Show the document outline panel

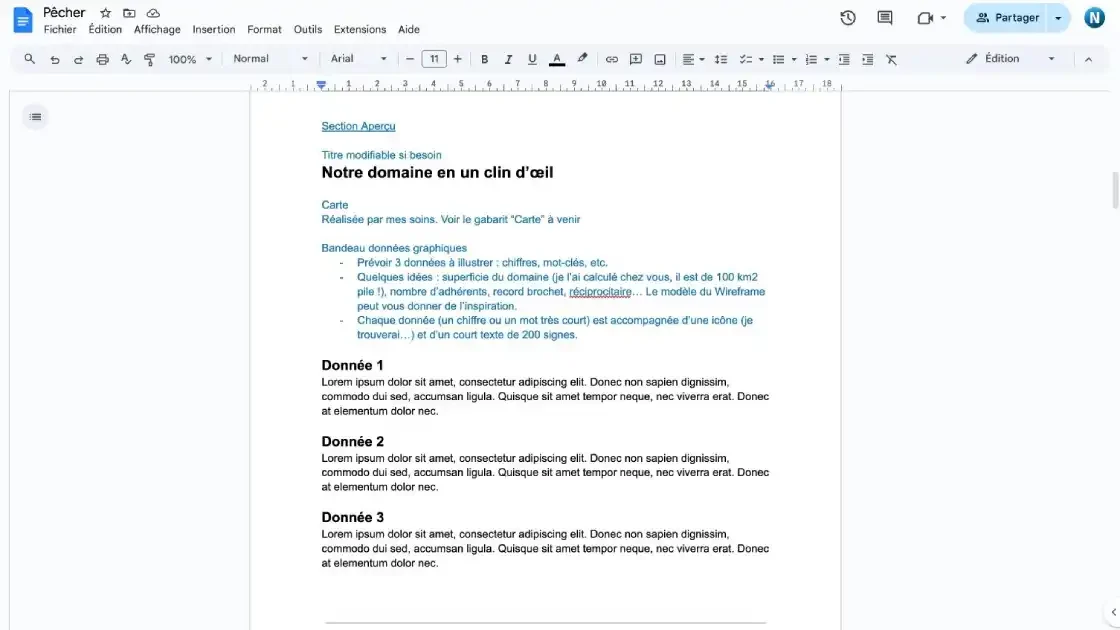tap(35, 117)
